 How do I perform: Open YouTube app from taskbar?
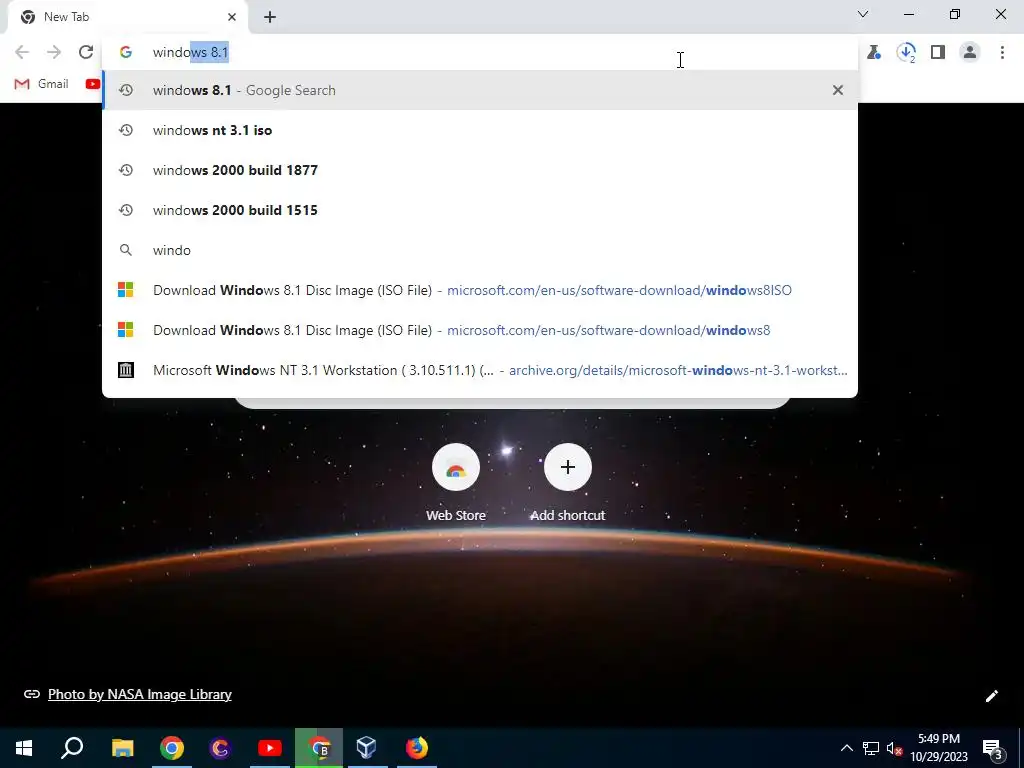tap(270, 748)
